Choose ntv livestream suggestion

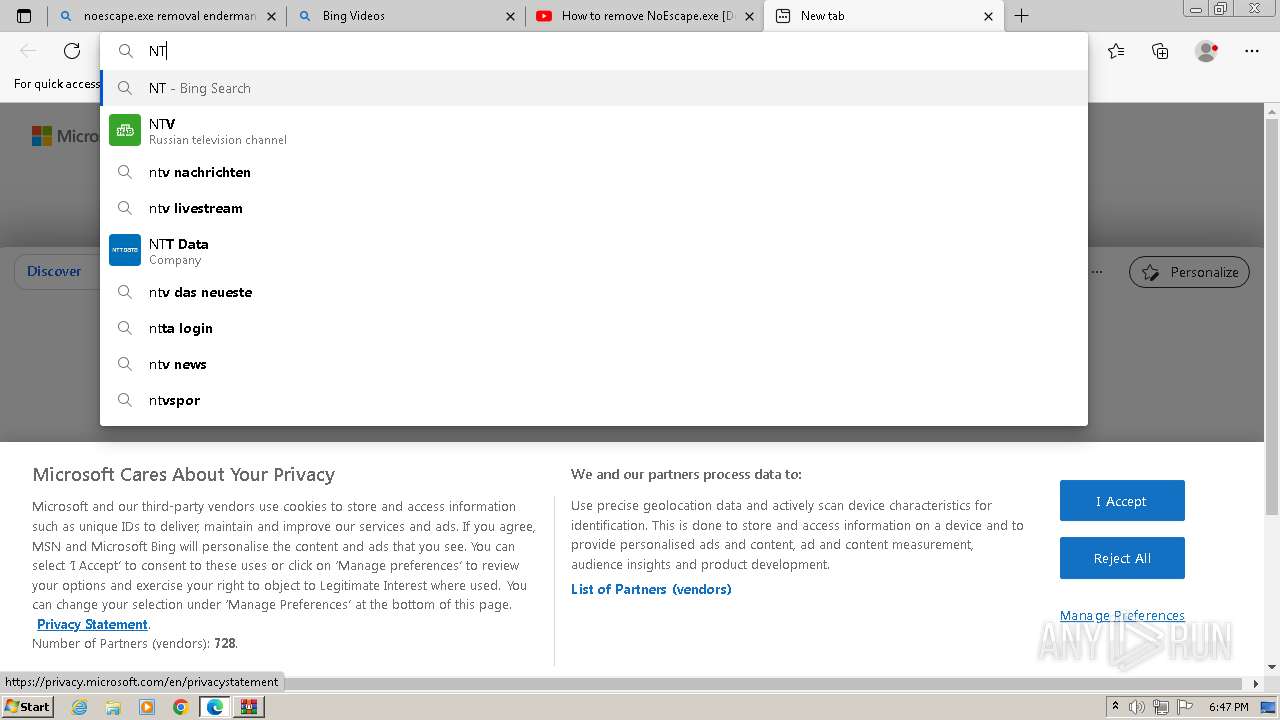point(594,208)
